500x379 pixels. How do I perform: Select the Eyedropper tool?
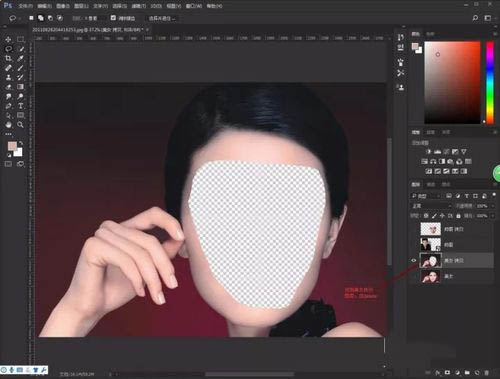[20, 58]
